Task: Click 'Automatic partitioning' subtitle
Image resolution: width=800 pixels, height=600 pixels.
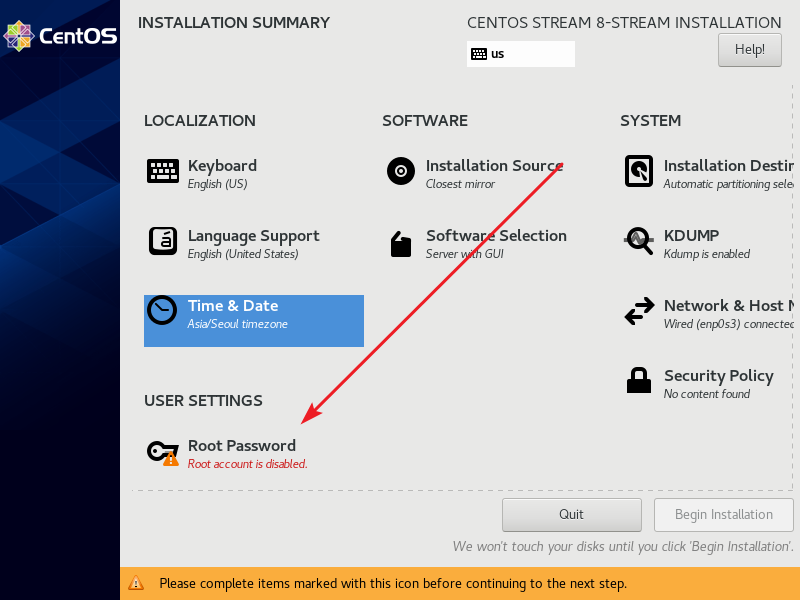Action: click(x=729, y=184)
